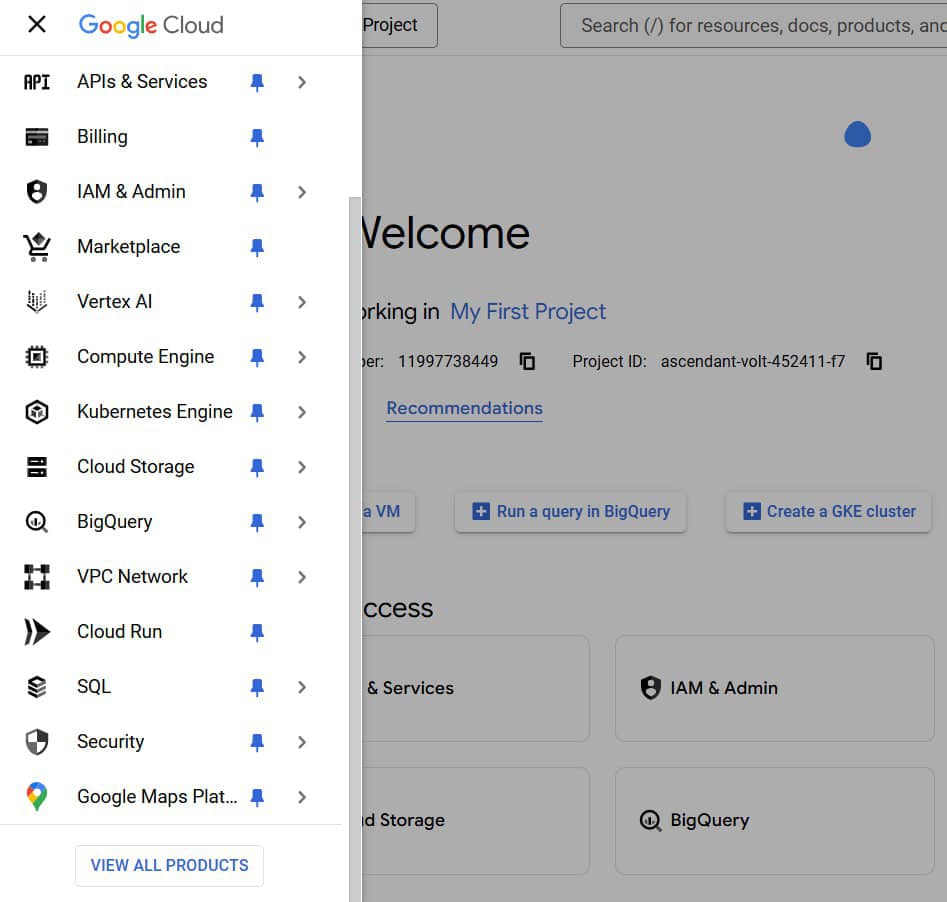Open the BigQuery quick access card

click(x=775, y=820)
